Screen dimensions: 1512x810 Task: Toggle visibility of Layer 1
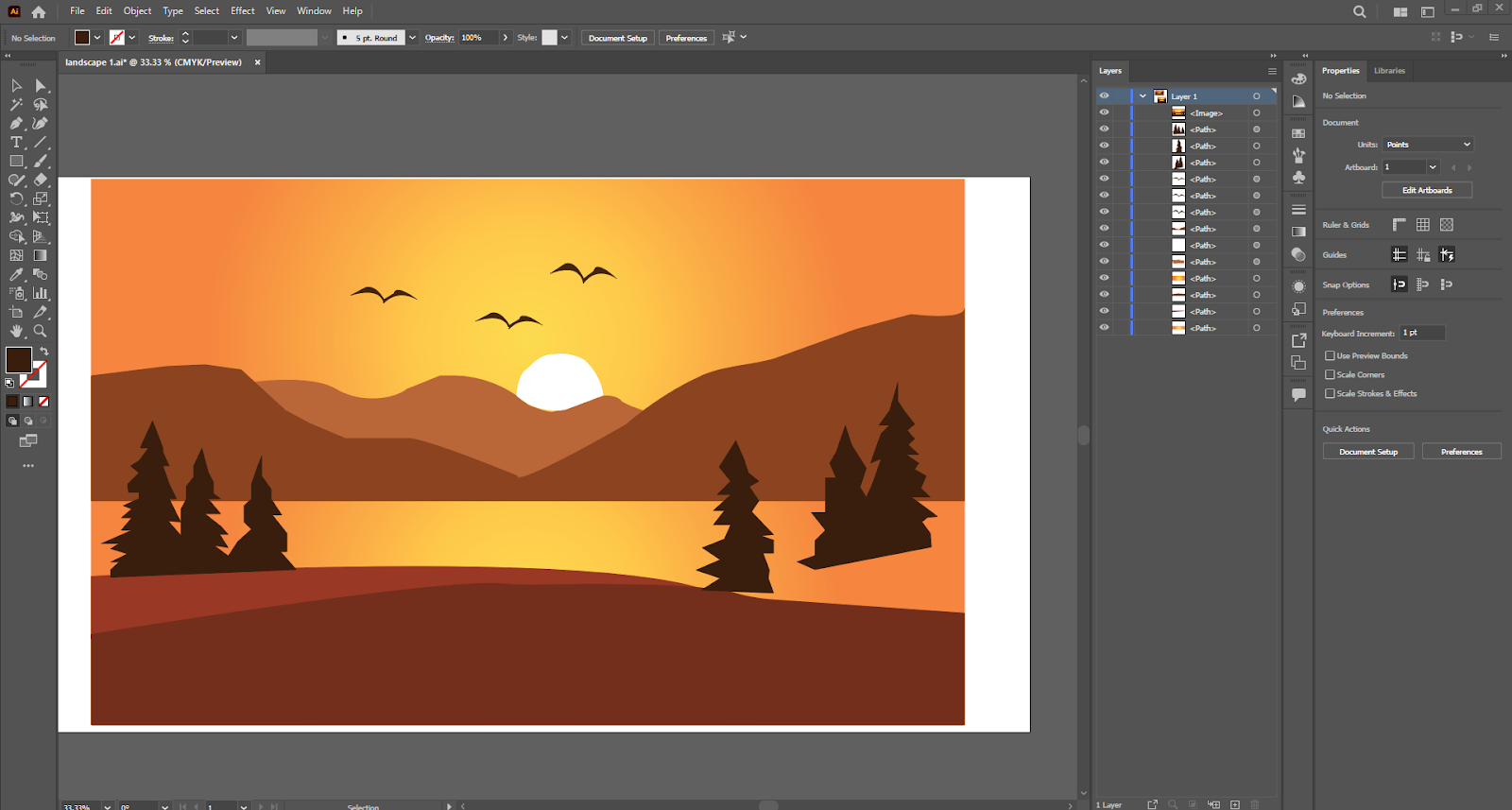click(x=1104, y=95)
